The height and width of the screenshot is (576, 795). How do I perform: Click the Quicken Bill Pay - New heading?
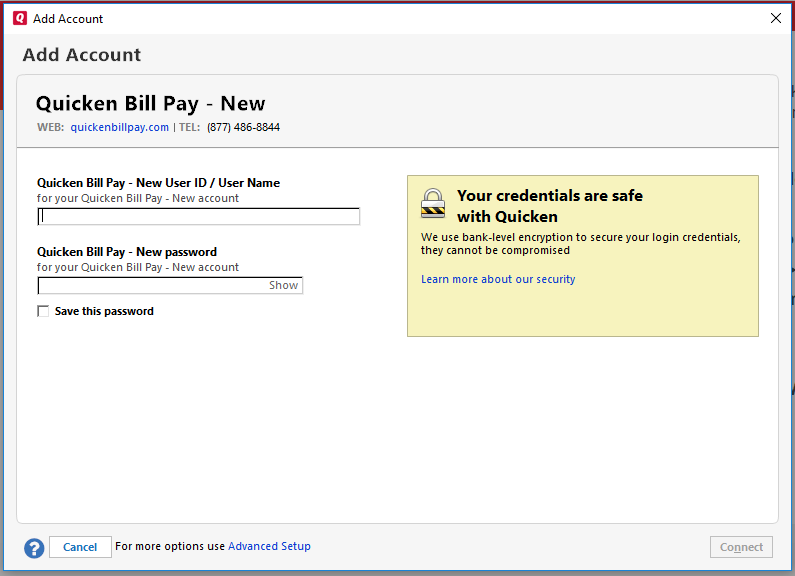pos(150,103)
